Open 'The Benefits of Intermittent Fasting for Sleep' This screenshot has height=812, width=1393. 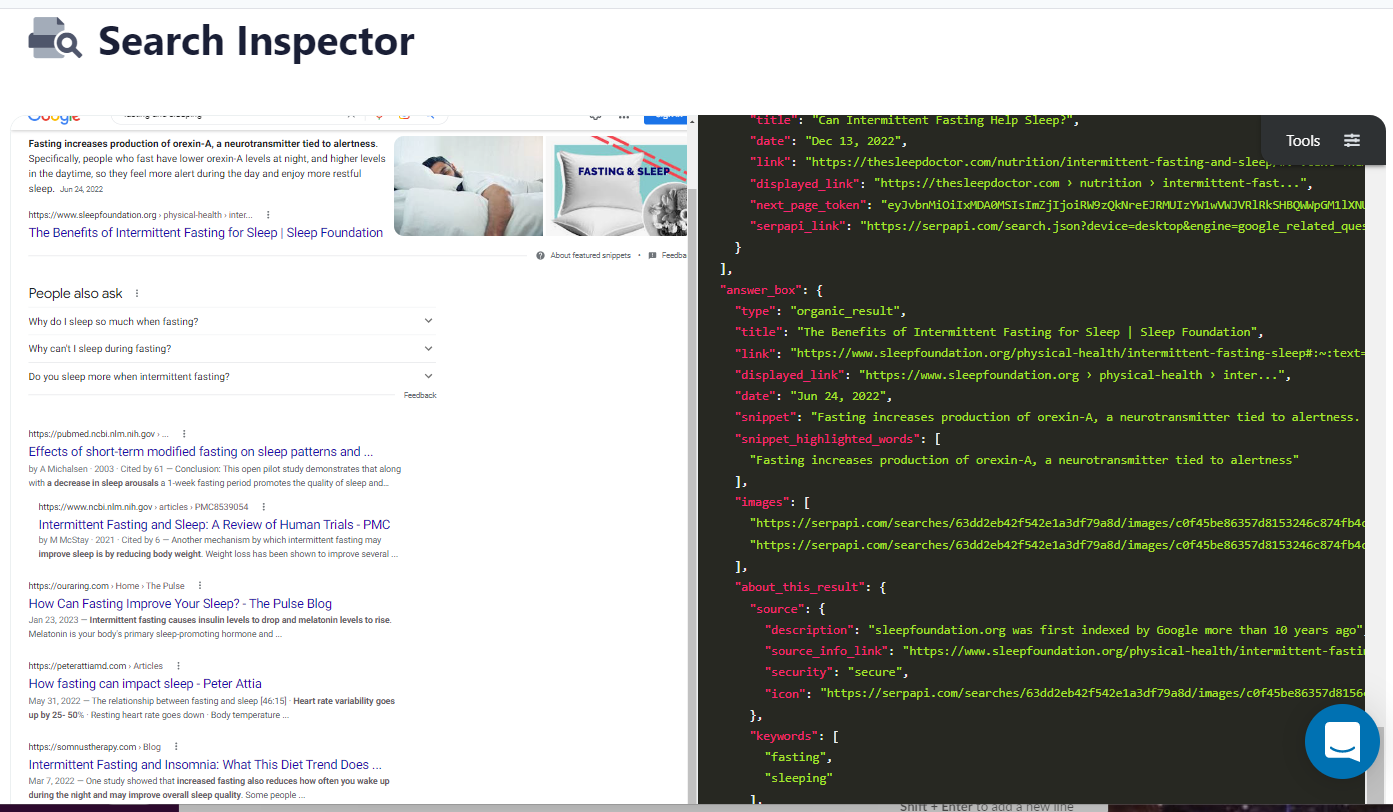[204, 232]
